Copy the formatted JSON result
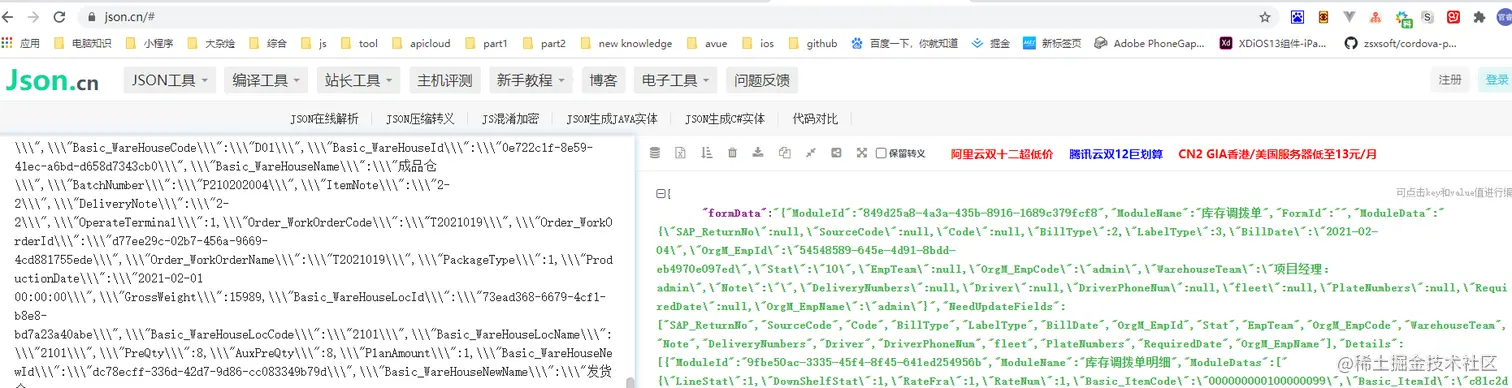The width and height of the screenshot is (1512, 388). (x=784, y=153)
